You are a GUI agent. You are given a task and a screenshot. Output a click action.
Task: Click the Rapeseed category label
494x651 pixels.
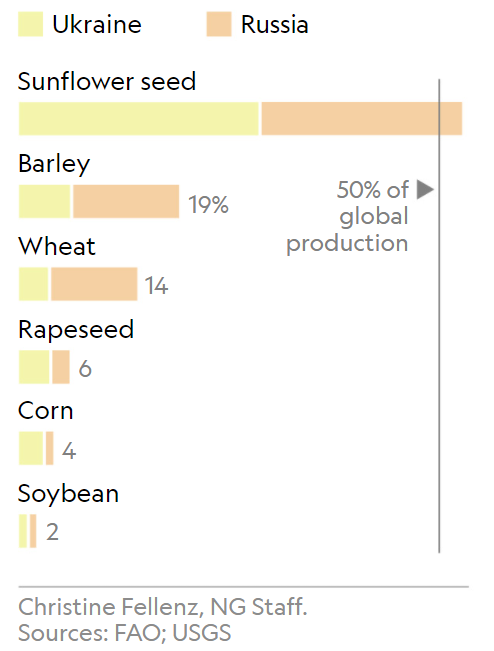coord(76,330)
